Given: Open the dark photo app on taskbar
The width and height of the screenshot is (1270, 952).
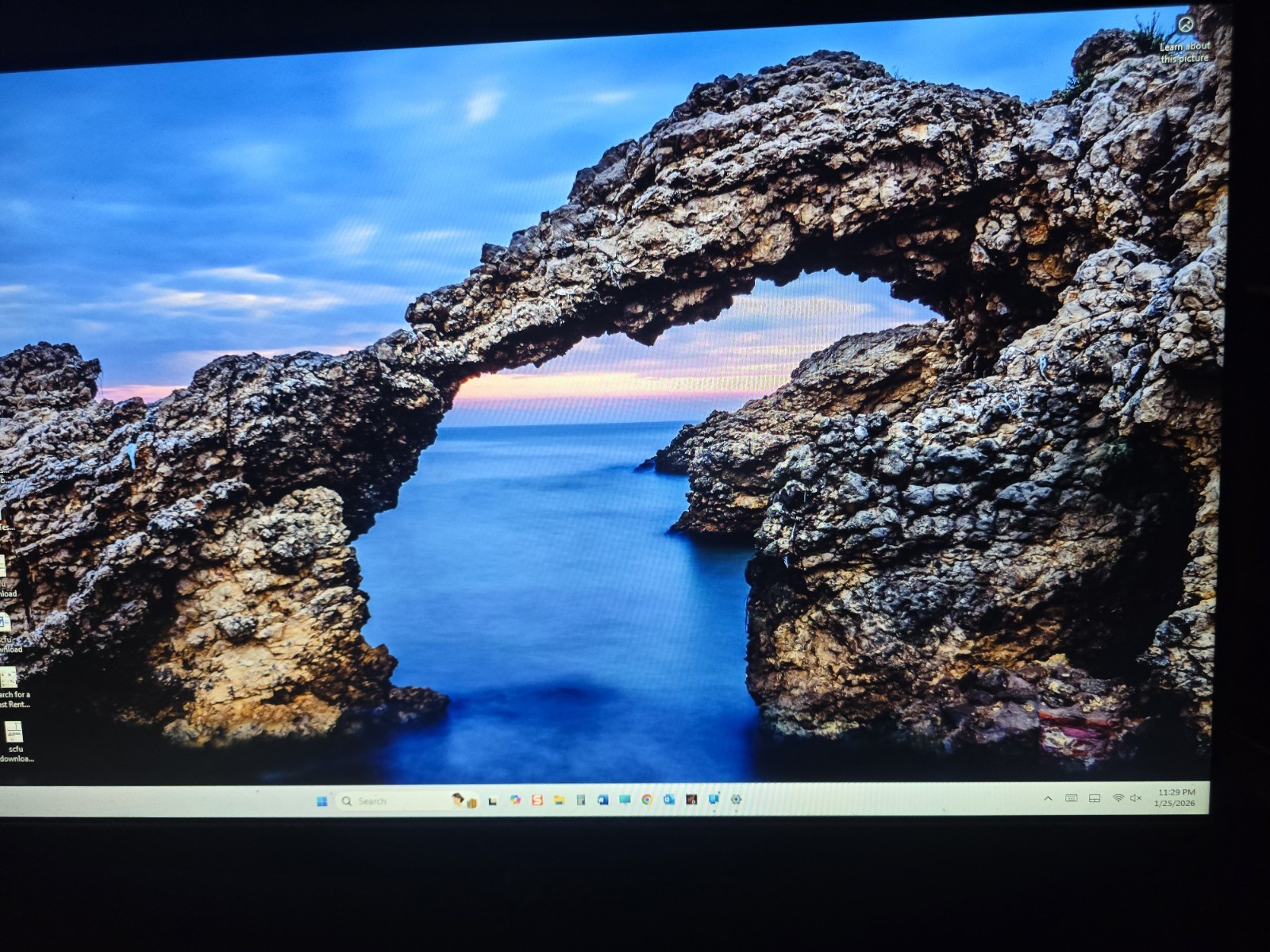Looking at the screenshot, I should (x=691, y=800).
